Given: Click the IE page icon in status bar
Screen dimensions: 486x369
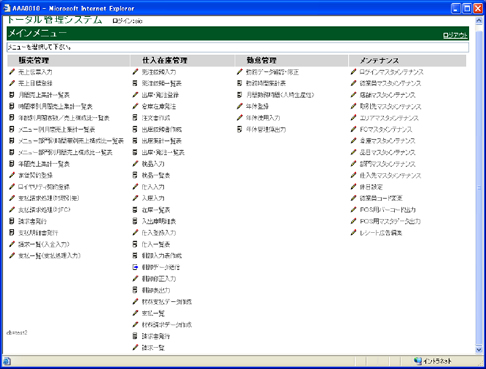Looking at the screenshot, I should [x=7, y=361].
